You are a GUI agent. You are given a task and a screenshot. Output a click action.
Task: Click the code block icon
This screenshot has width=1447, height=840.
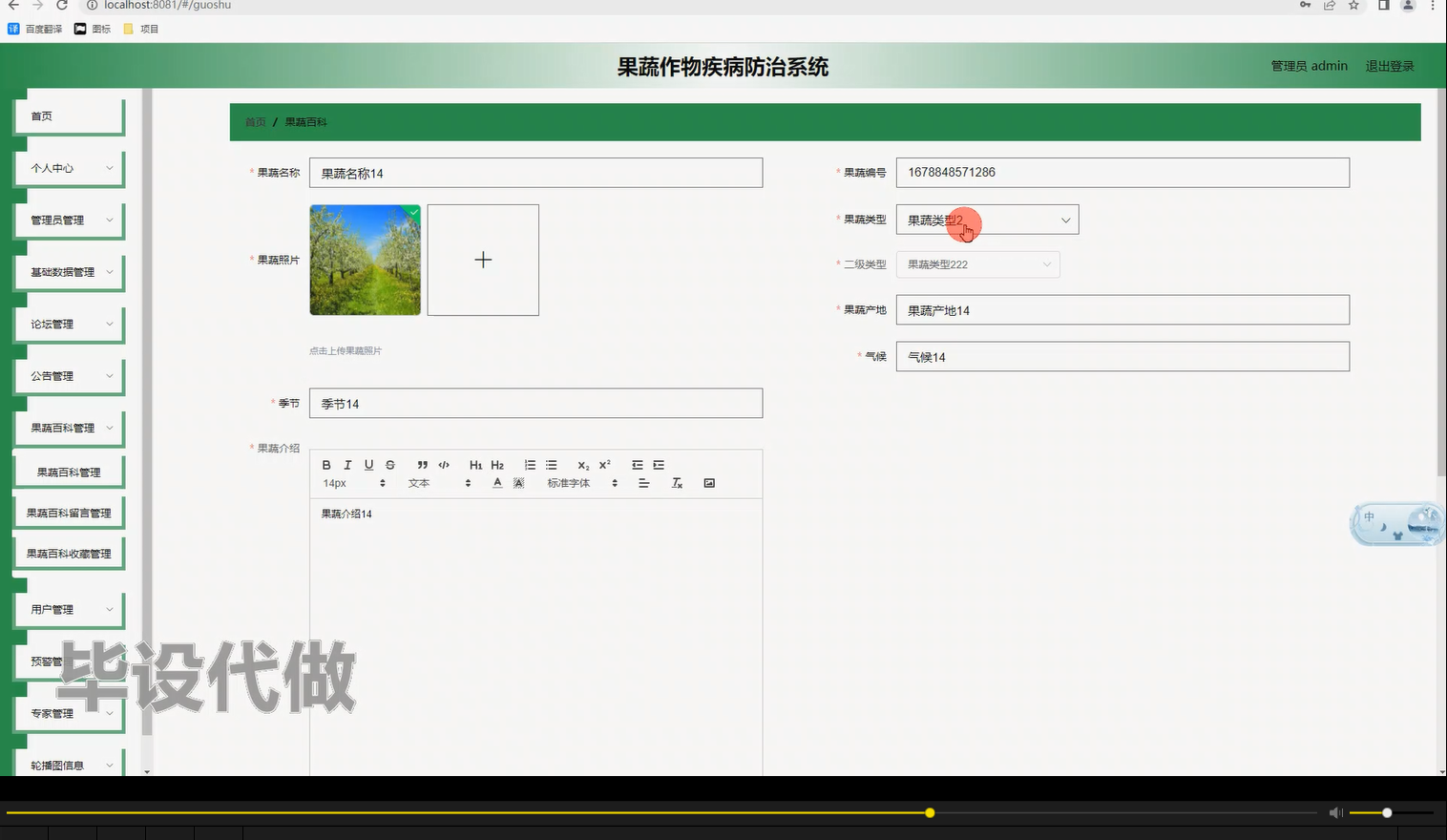(x=443, y=465)
